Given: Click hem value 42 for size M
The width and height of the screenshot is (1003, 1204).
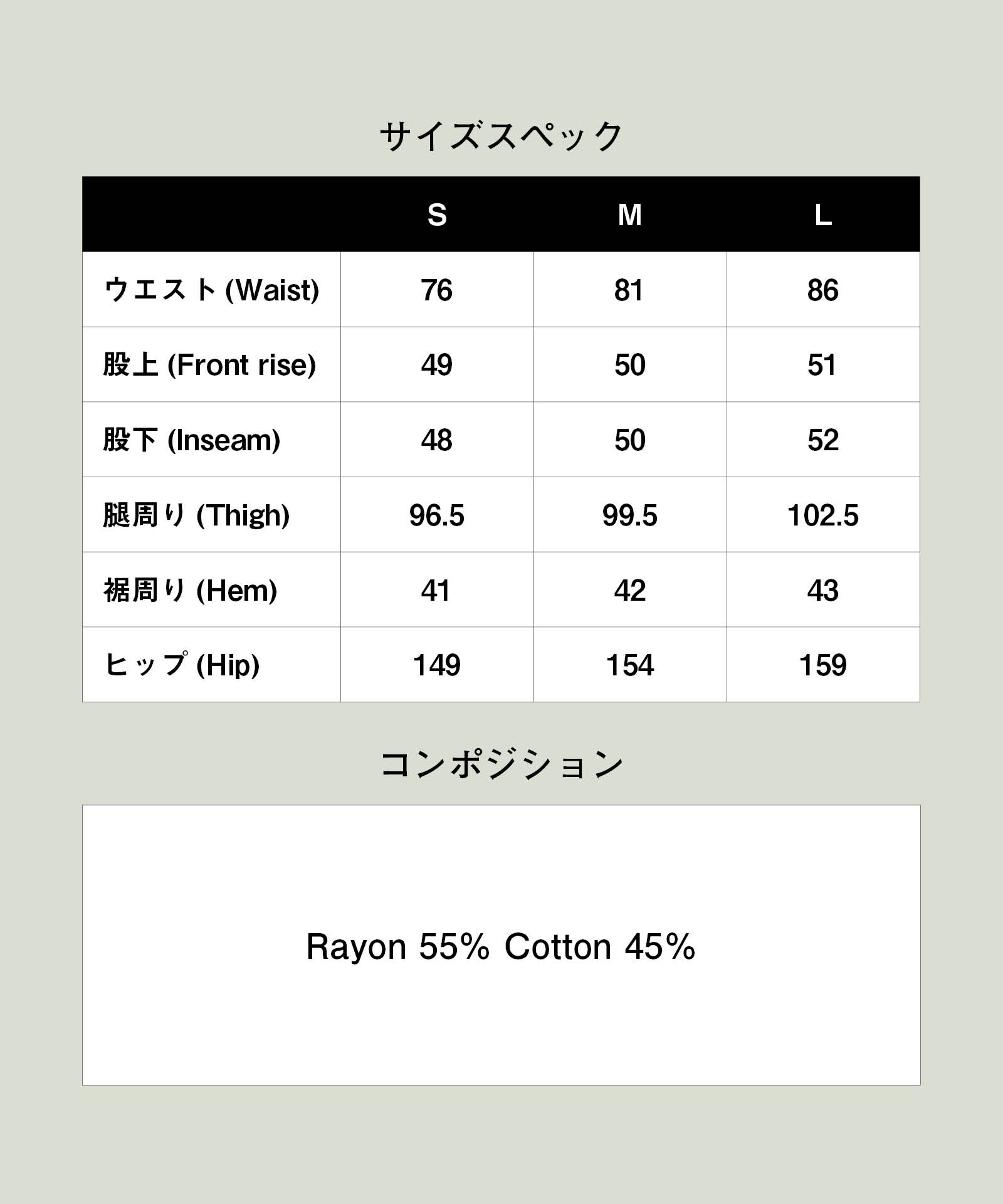Looking at the screenshot, I should [630, 590].
